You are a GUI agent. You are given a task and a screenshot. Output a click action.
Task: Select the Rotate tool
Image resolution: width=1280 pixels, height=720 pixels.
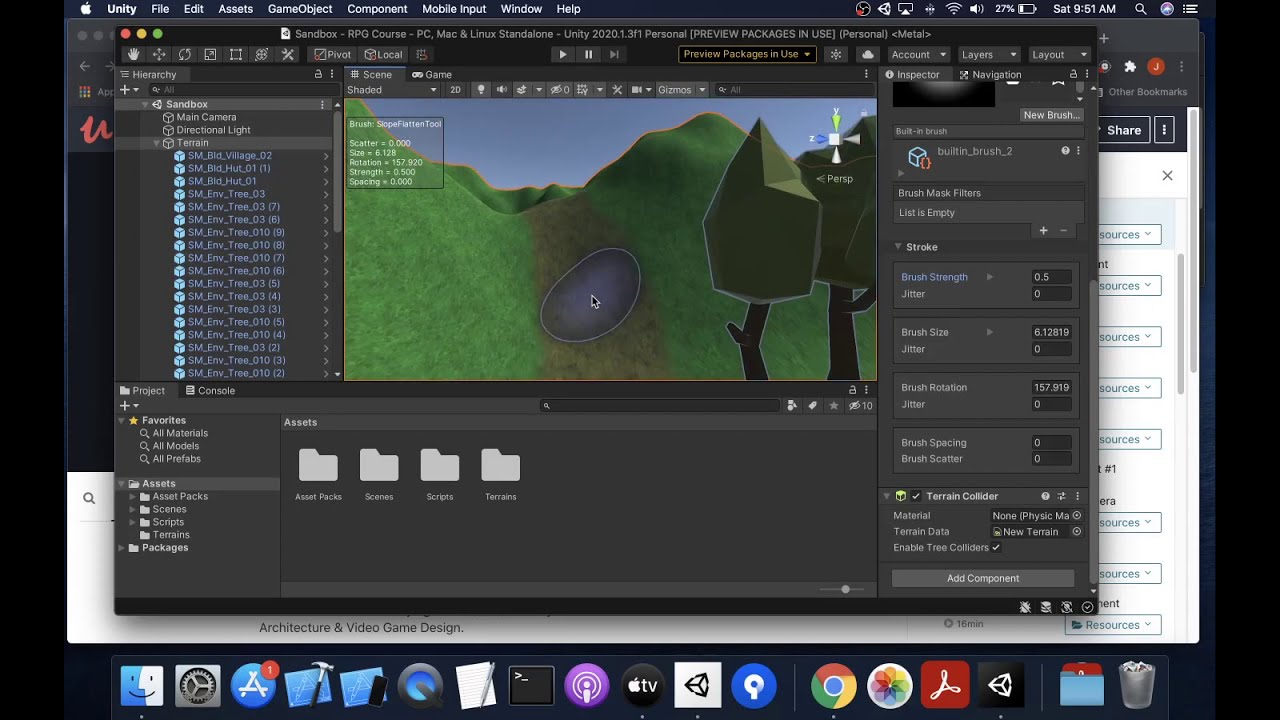(x=184, y=55)
